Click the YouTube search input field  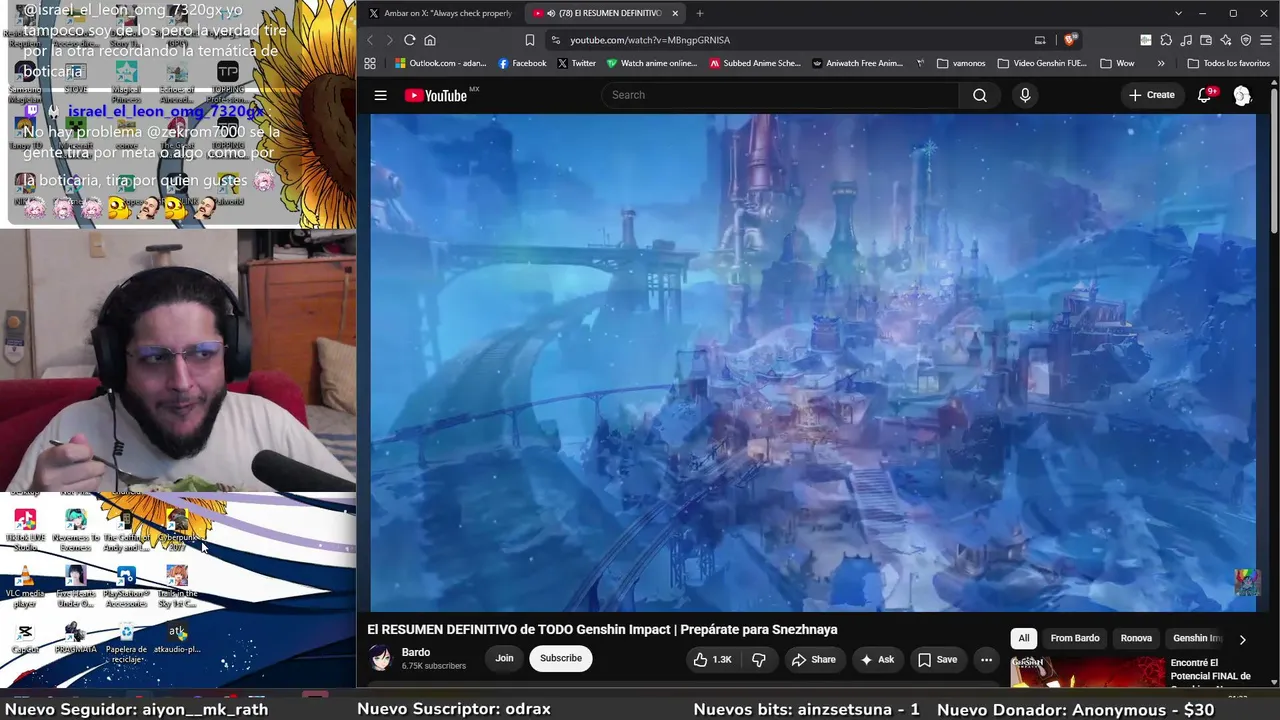pos(780,95)
